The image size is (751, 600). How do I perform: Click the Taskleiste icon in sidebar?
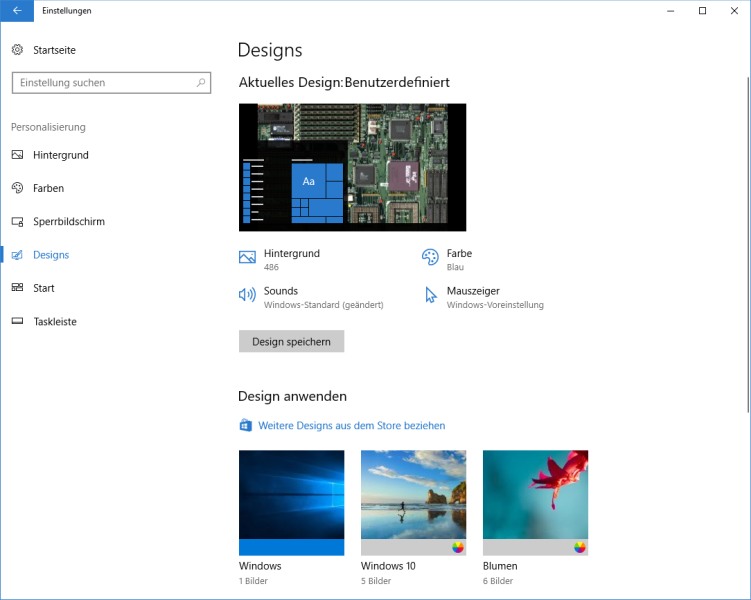pos(17,321)
